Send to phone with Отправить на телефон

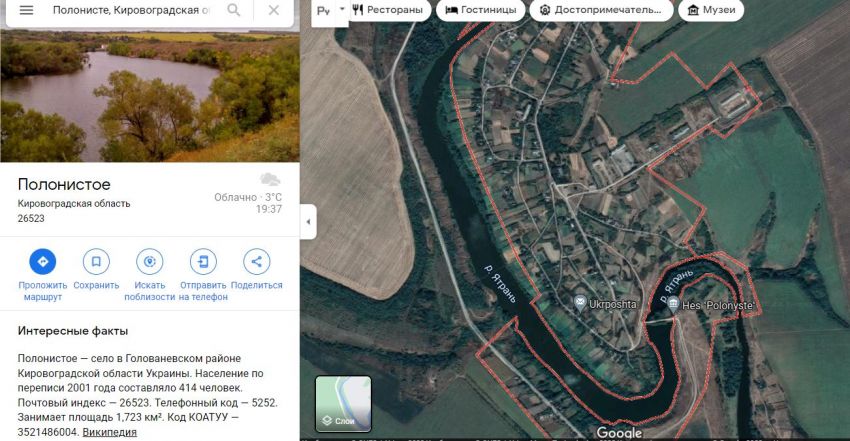(x=203, y=262)
